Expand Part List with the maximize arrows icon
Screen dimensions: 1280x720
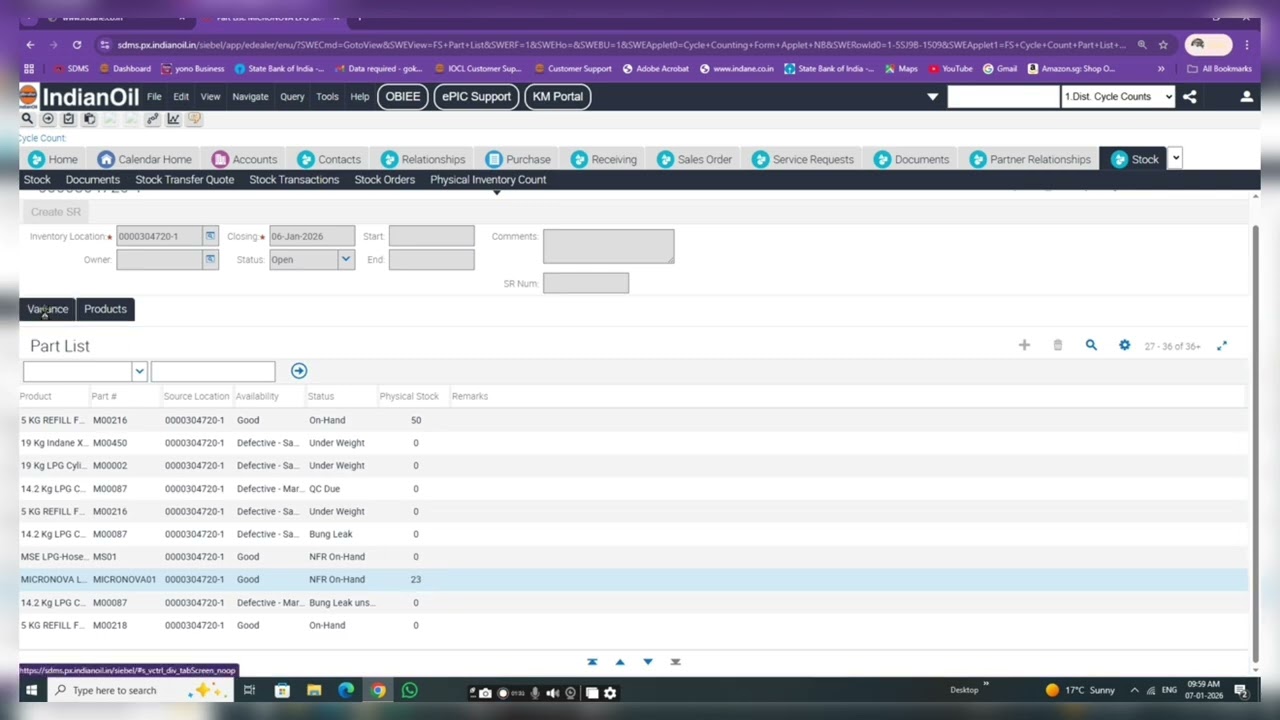[1222, 346]
